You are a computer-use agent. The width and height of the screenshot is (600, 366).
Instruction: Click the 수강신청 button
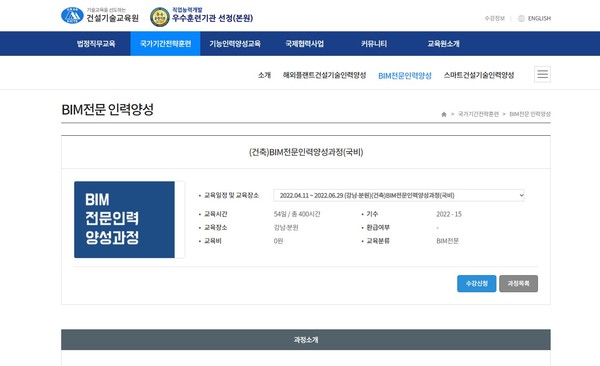pos(476,284)
